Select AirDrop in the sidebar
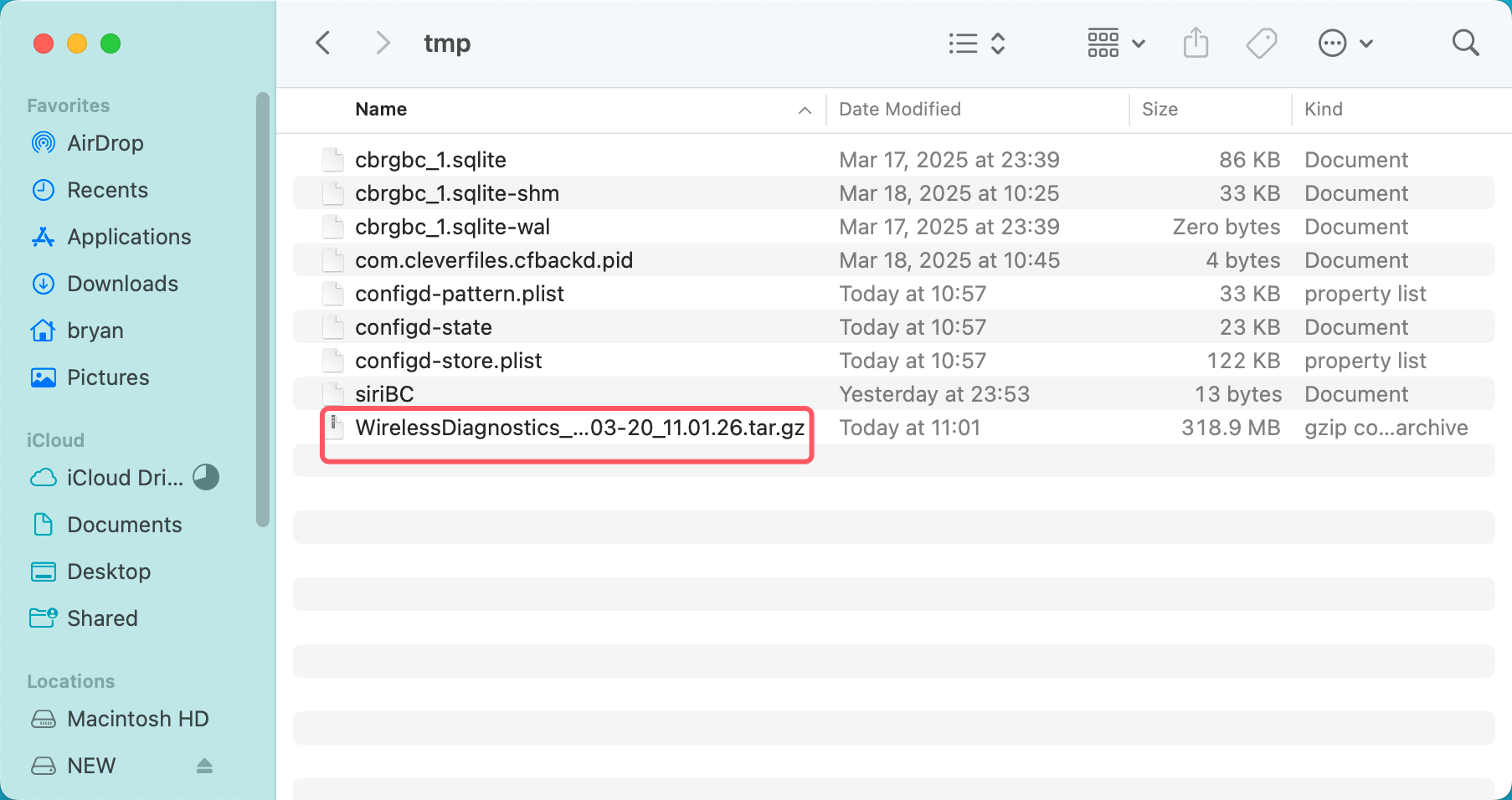The height and width of the screenshot is (800, 1512). [x=104, y=143]
